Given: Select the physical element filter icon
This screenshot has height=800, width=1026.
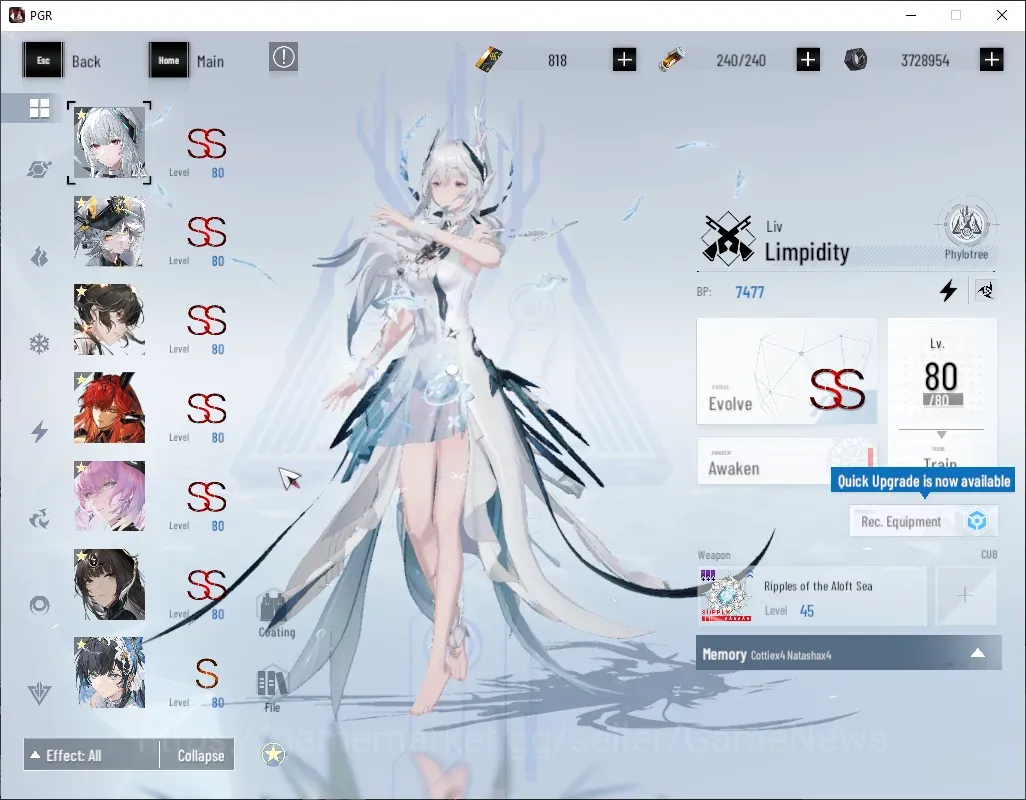Looking at the screenshot, I should [x=39, y=170].
